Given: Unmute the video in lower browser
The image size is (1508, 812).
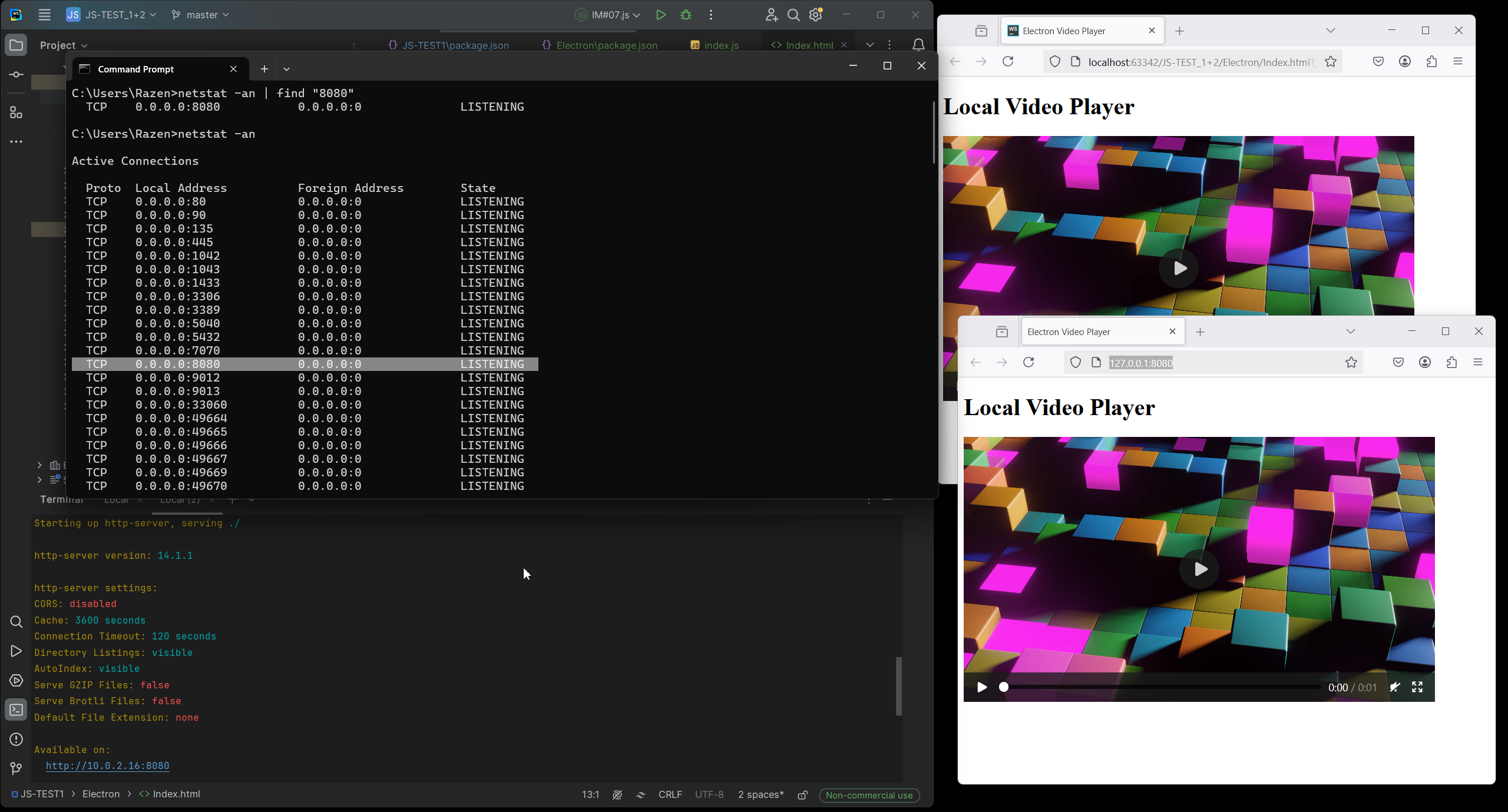Looking at the screenshot, I should 1394,687.
